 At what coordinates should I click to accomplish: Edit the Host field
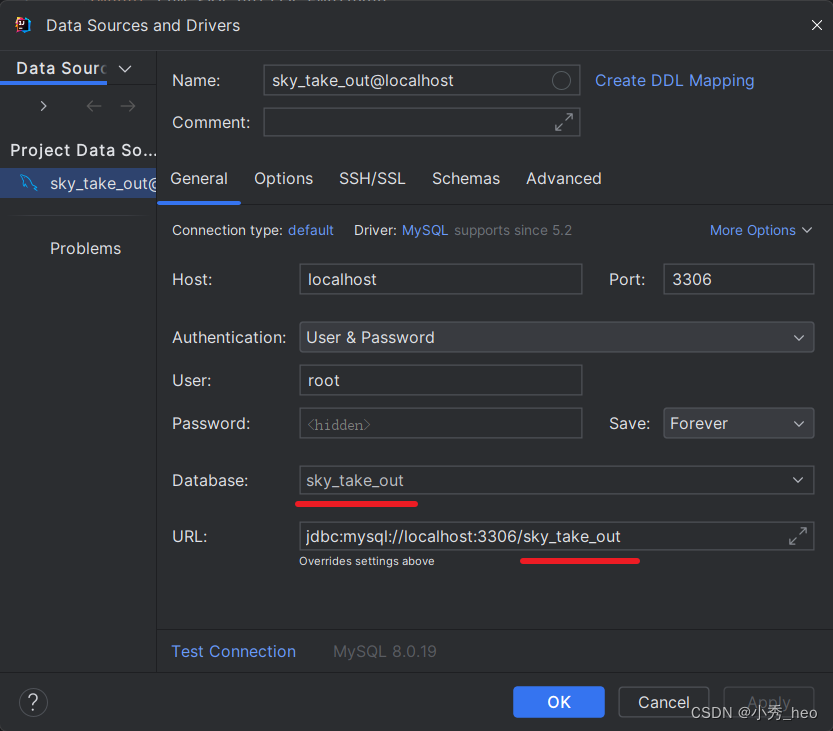441,279
